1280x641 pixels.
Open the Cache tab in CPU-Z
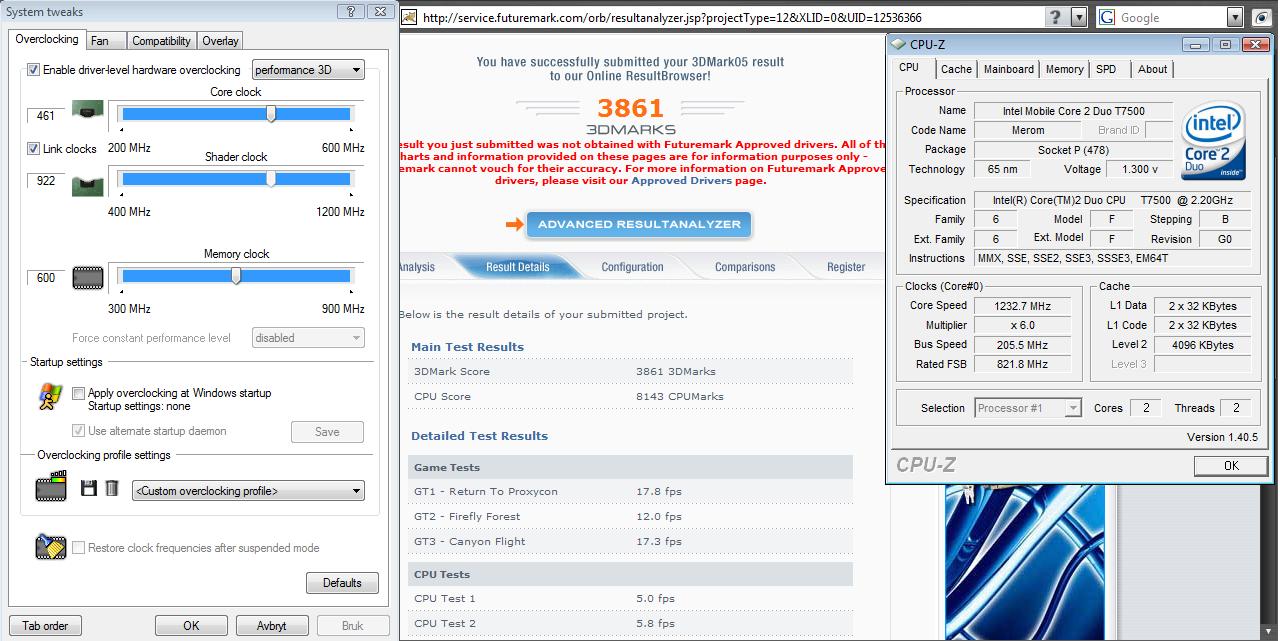(956, 69)
